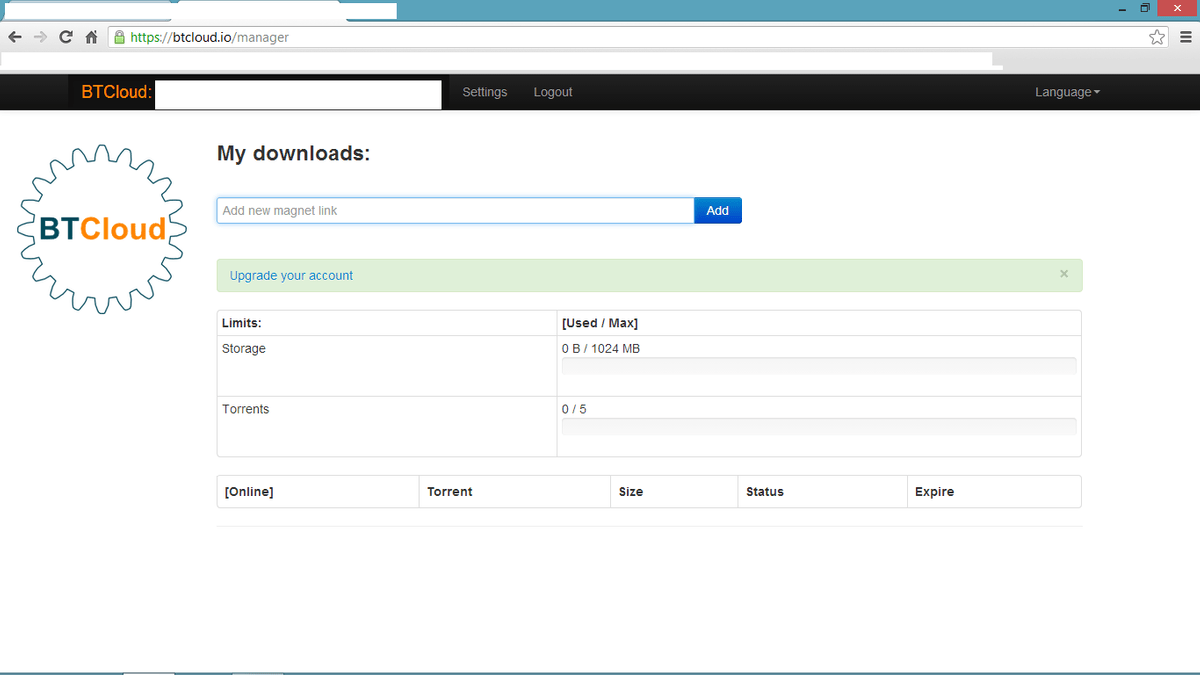Go to browser home page icon
This screenshot has height=675, width=1200.
click(91, 37)
